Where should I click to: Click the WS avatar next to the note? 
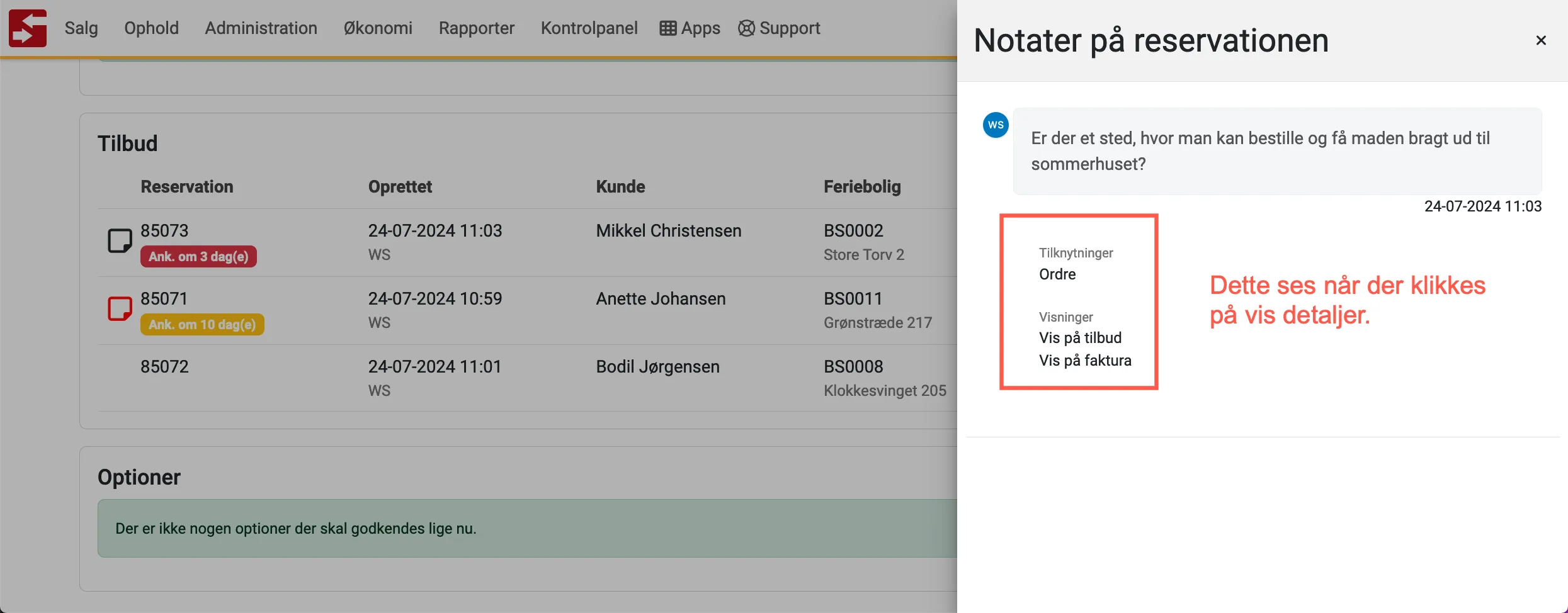pyautogui.click(x=995, y=125)
